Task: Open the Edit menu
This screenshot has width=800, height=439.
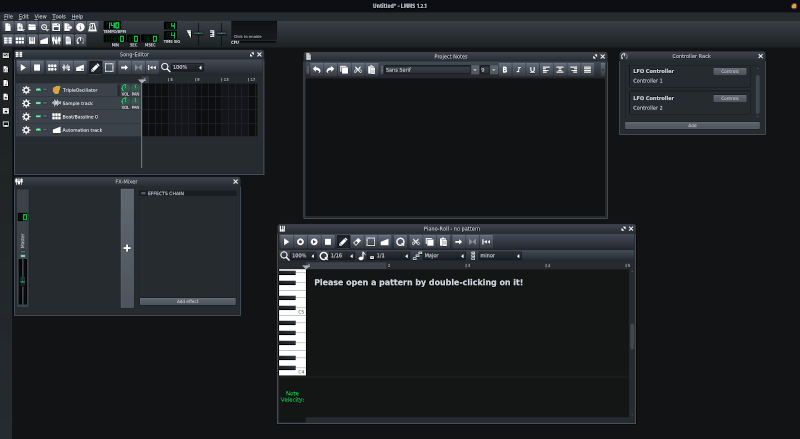Action: (23, 16)
